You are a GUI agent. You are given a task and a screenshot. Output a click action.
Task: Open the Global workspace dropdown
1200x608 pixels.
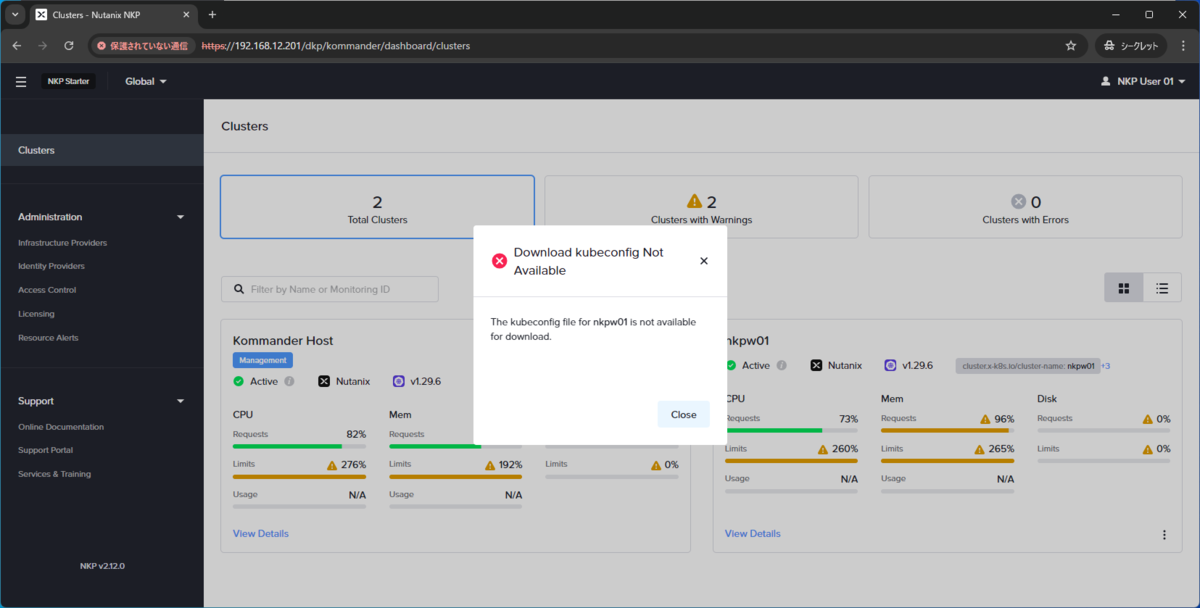[x=146, y=82]
